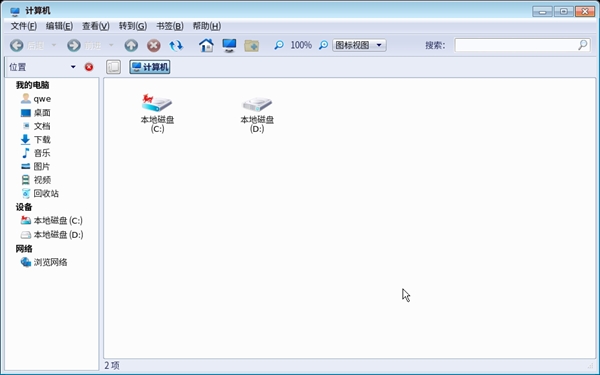
Task: Click the Computer toolbar icon
Action: point(229,46)
